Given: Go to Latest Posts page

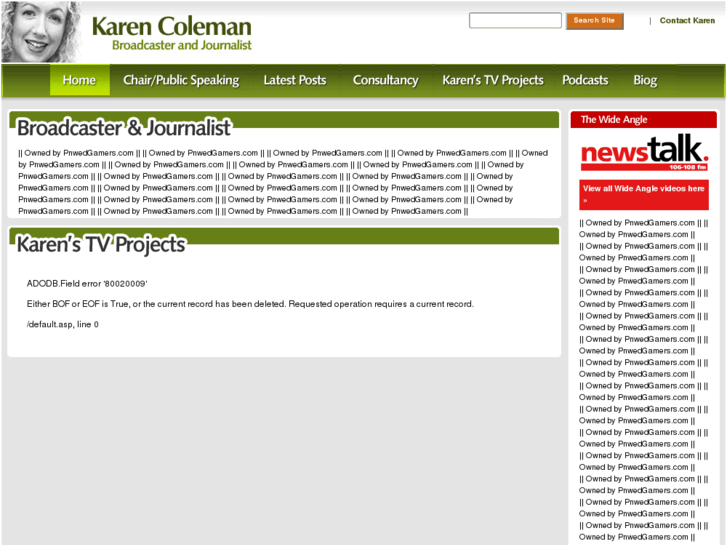Looking at the screenshot, I should (x=295, y=80).
